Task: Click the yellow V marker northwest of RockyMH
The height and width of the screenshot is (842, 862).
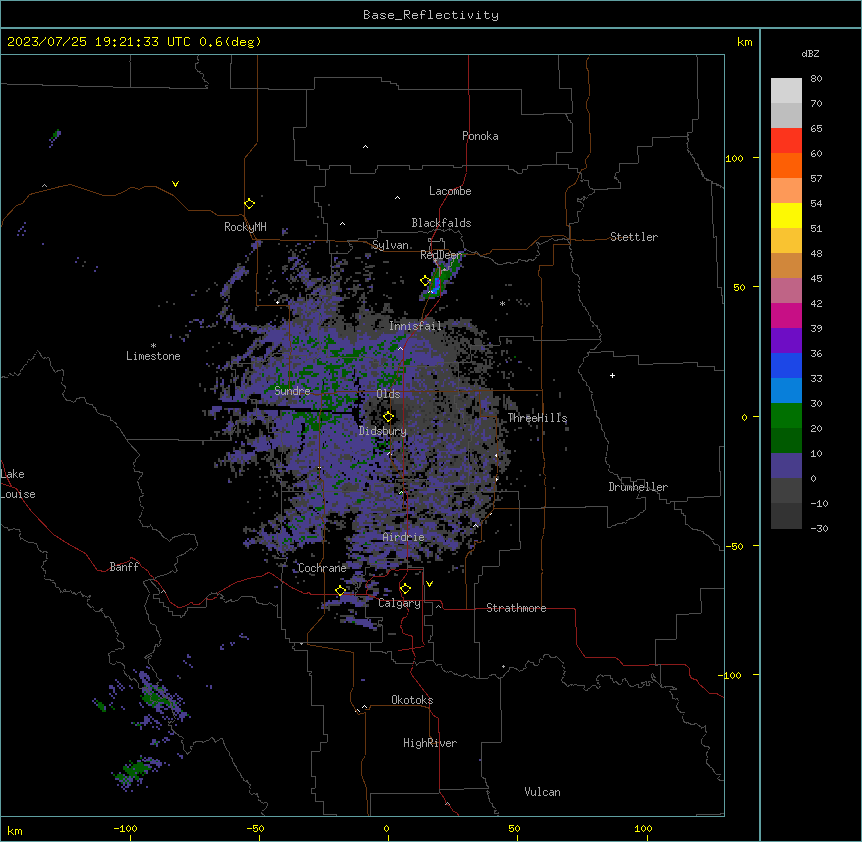Action: coord(175,184)
